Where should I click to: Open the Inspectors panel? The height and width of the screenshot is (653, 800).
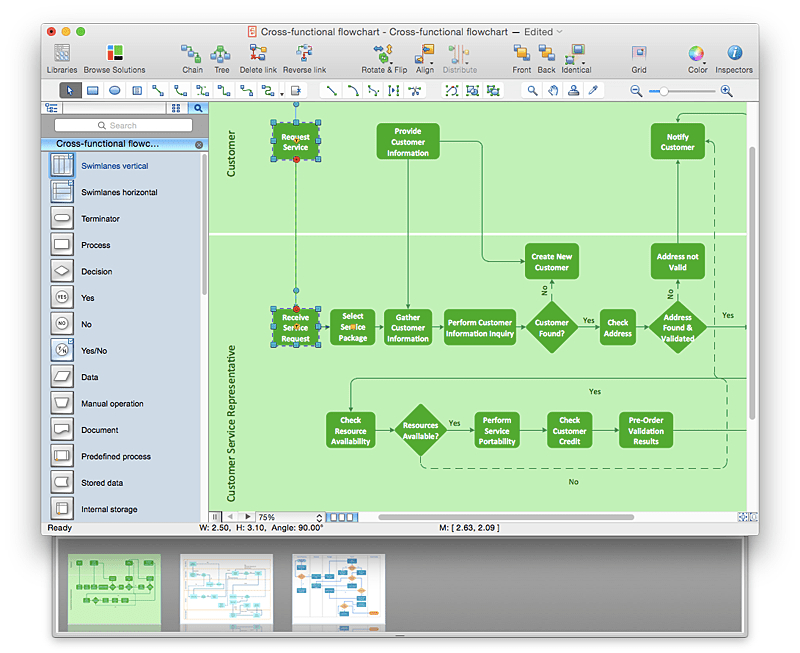(733, 55)
